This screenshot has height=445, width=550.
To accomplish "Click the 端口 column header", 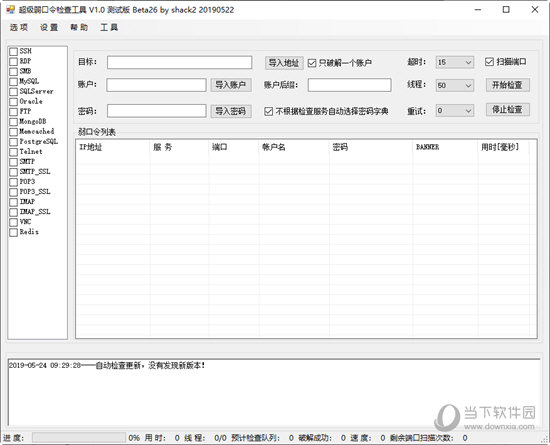I will point(234,147).
